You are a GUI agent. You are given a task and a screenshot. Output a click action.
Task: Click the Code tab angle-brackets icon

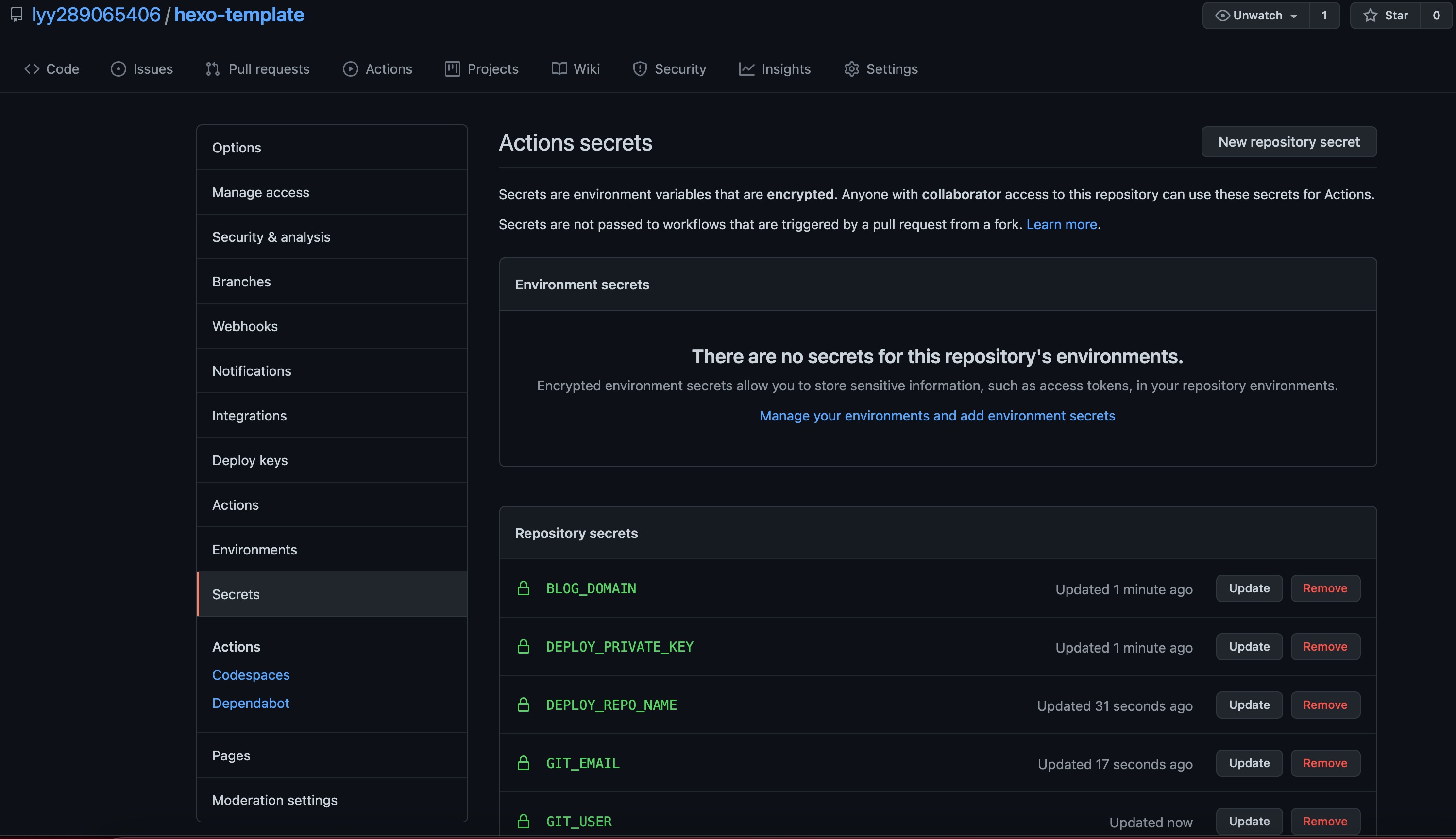click(x=32, y=69)
